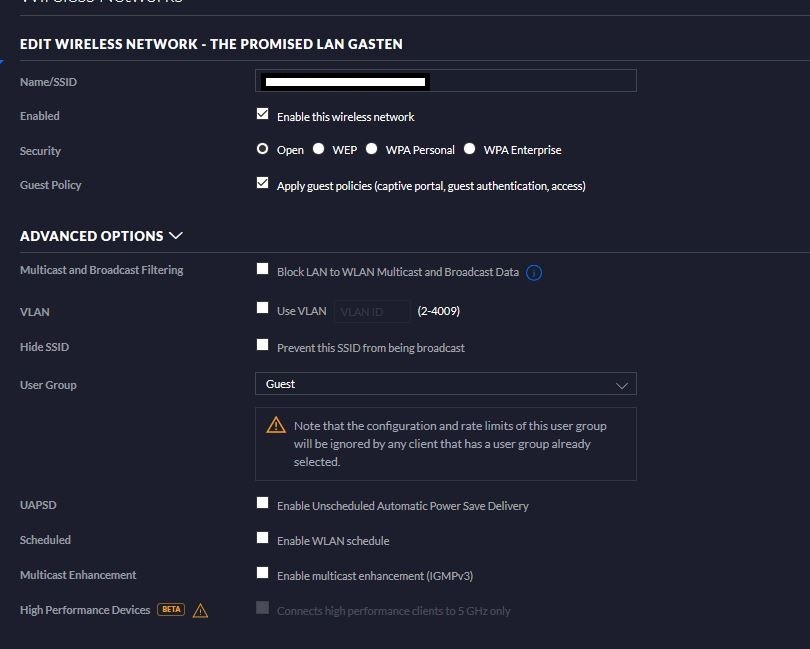Click the warning triangle in user group note
This screenshot has width=810, height=649.
point(276,426)
